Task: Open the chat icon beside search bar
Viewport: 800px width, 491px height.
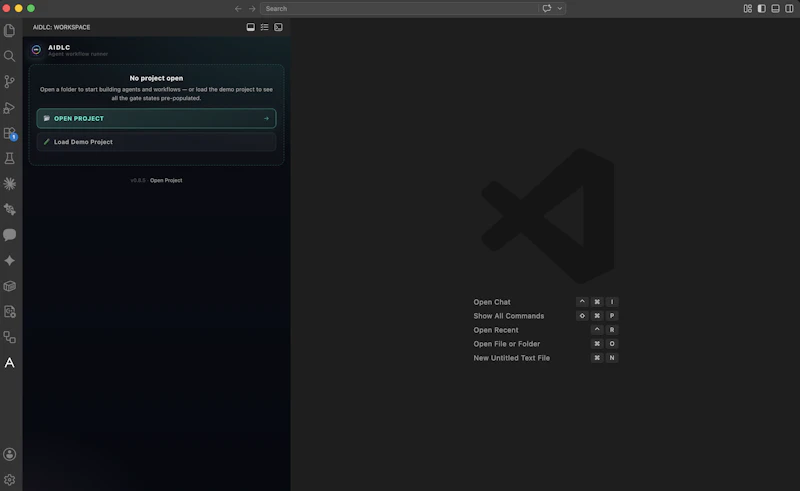Action: (546, 9)
